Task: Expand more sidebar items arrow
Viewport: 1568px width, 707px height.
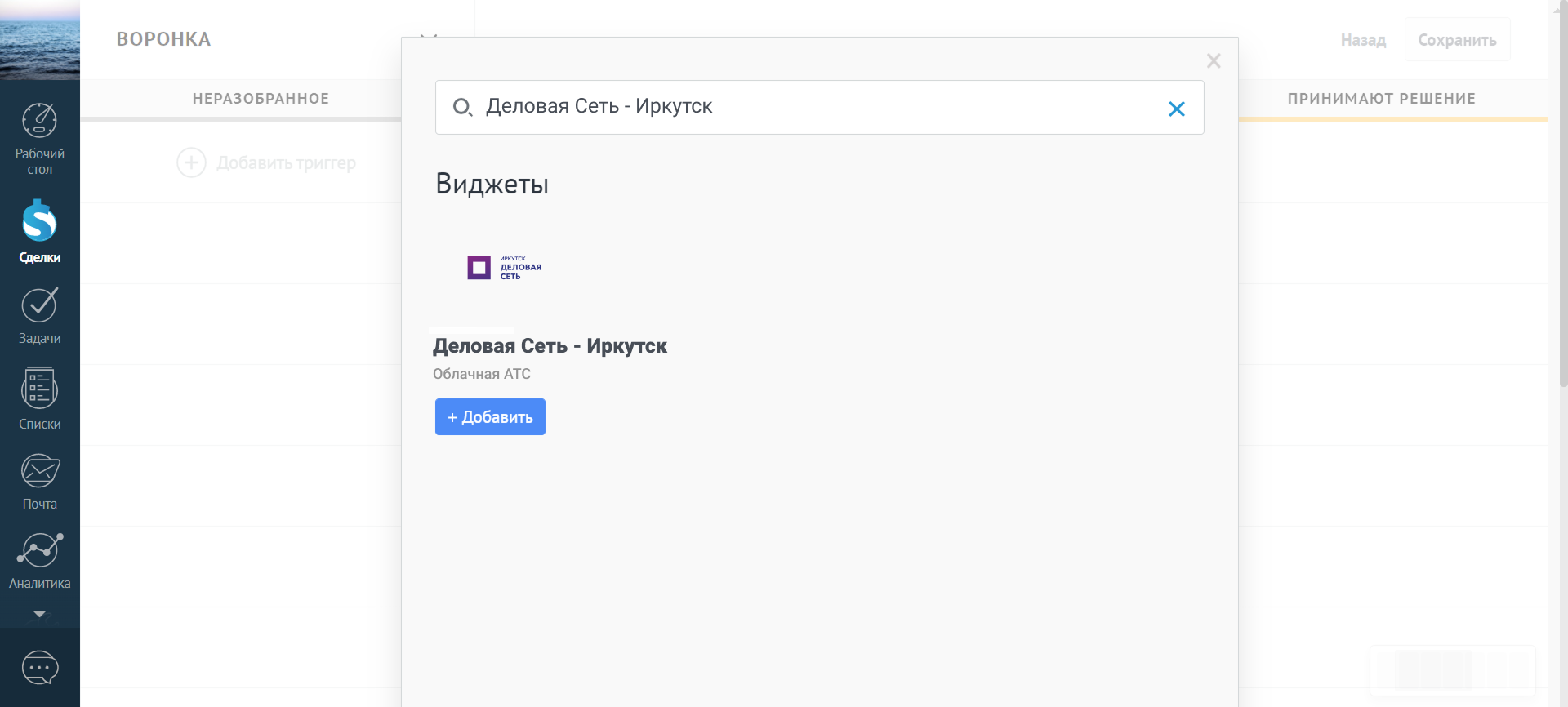Action: (39, 614)
